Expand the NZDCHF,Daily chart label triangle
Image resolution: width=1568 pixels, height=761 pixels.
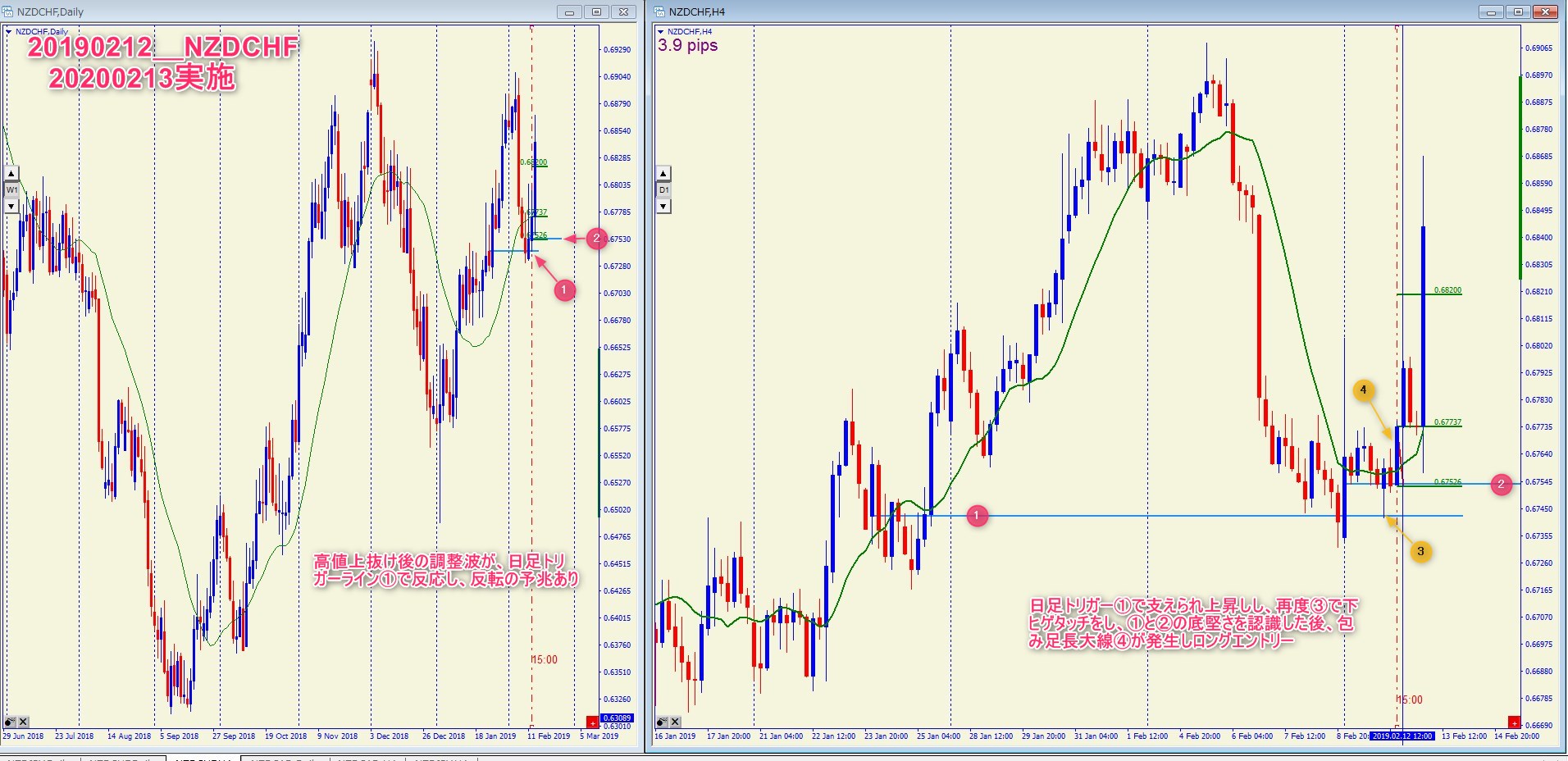pos(9,32)
